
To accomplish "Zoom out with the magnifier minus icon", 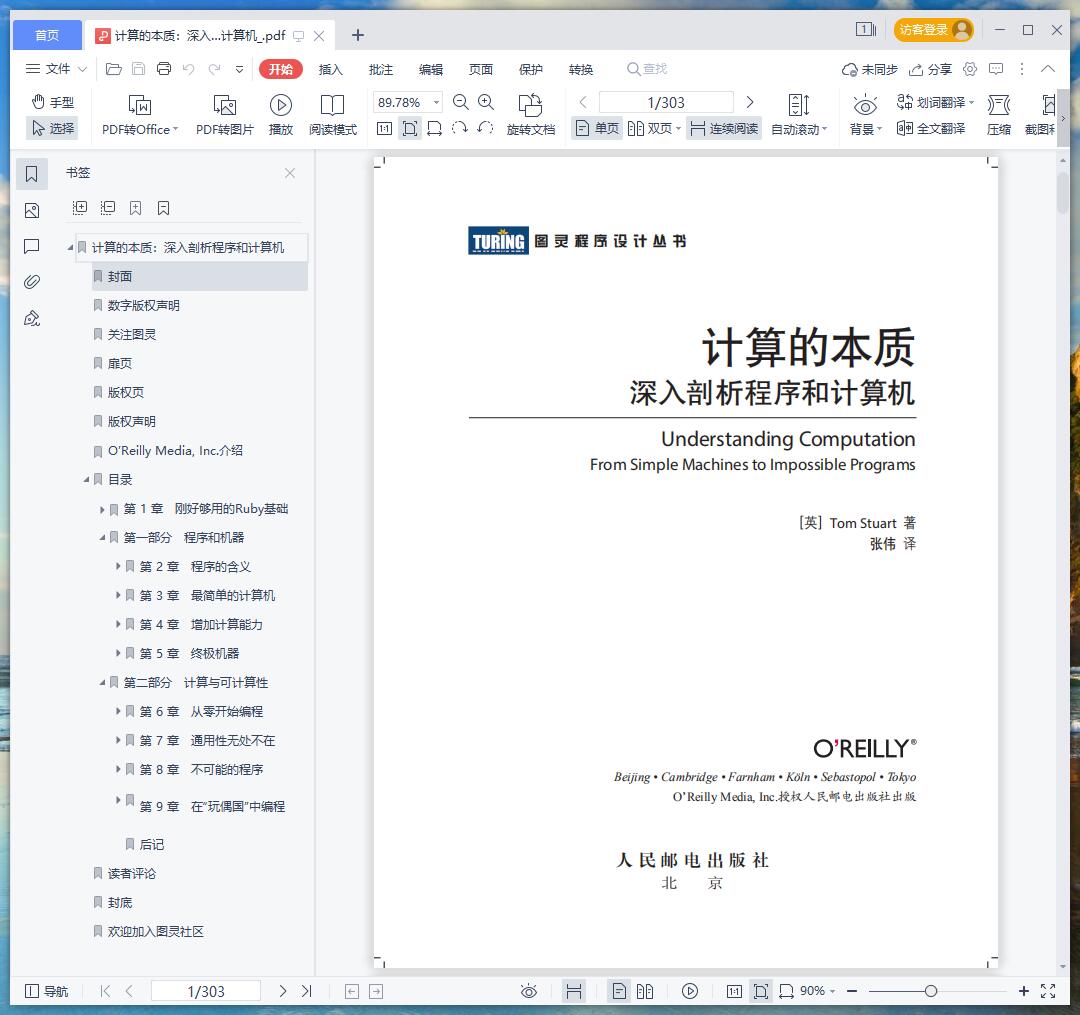I will tap(461, 103).
